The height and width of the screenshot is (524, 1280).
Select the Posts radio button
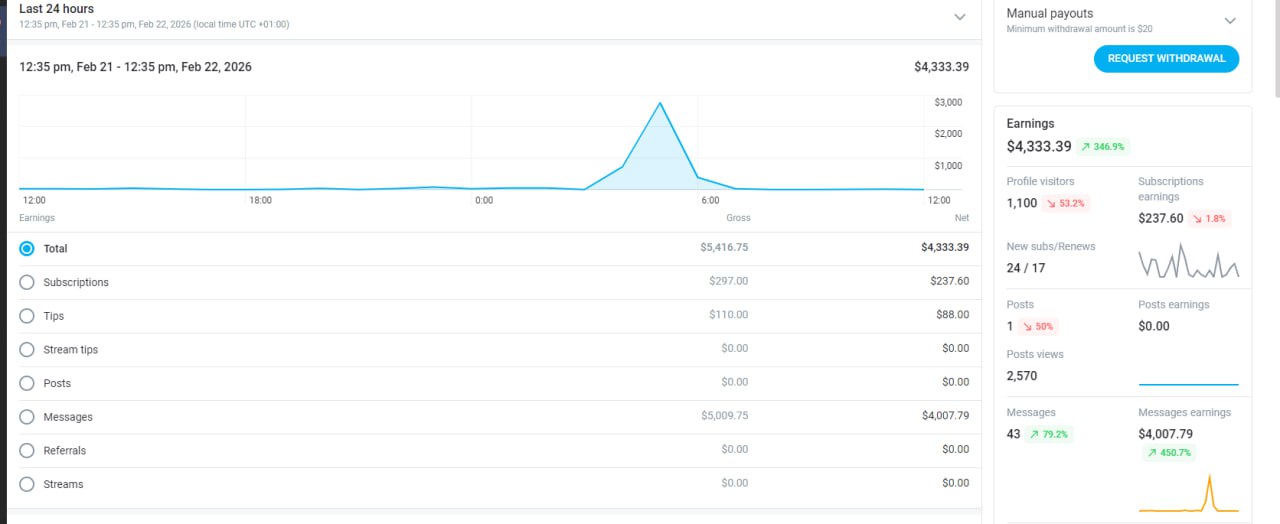click(27, 383)
